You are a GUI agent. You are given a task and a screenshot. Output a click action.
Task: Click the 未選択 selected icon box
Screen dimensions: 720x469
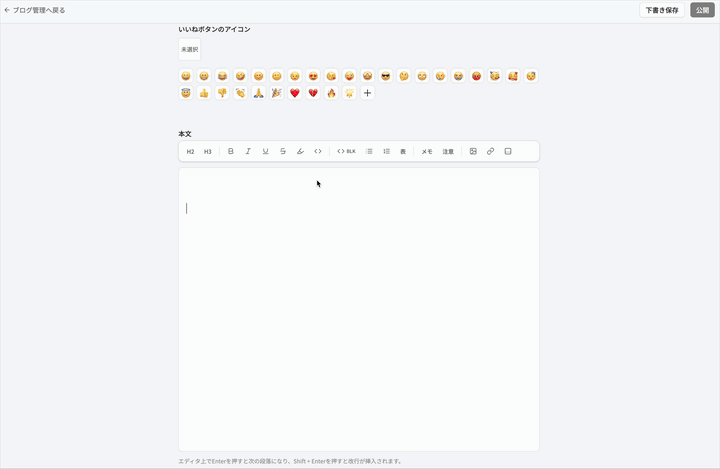pyautogui.click(x=190, y=50)
